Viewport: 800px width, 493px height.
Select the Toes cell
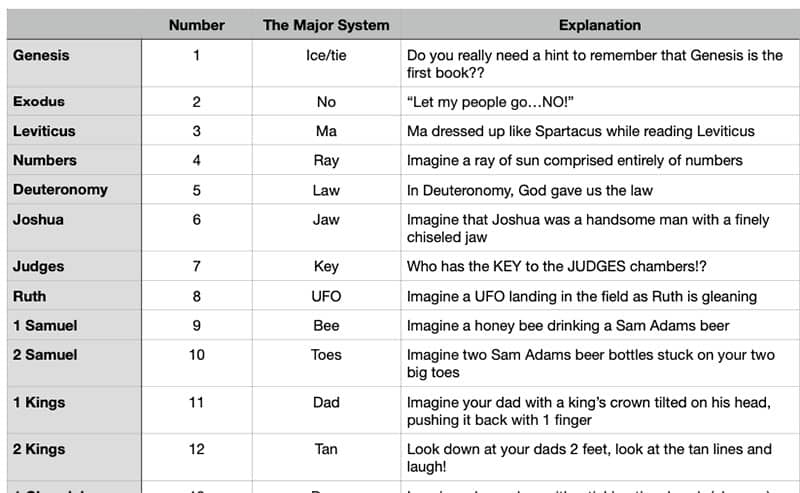pos(326,355)
